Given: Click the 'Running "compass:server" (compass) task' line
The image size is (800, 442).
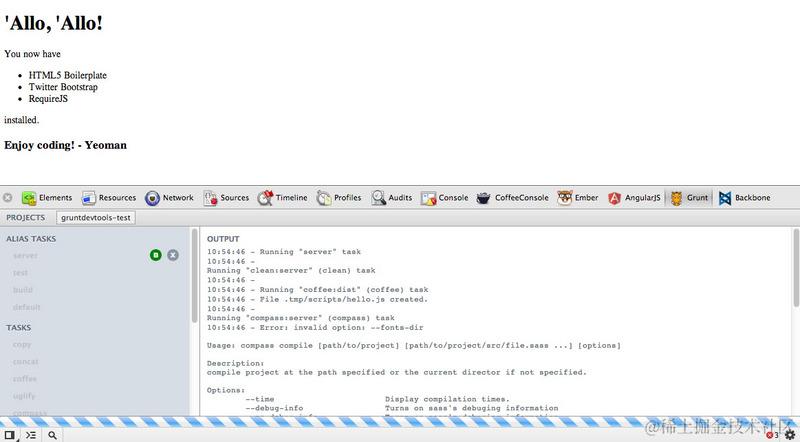Looking at the screenshot, I should [301, 318].
